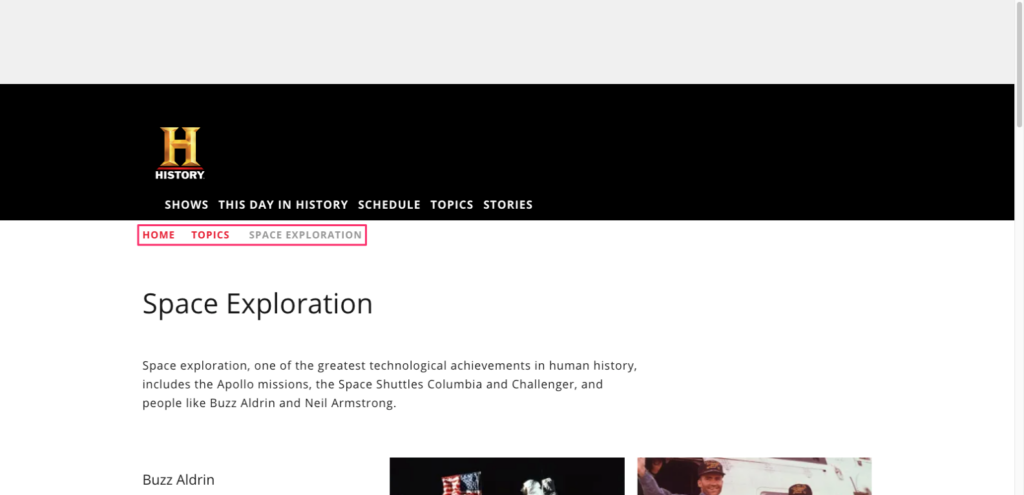Open the American flag moon thumbnail
The height and width of the screenshot is (495, 1024).
point(506,476)
